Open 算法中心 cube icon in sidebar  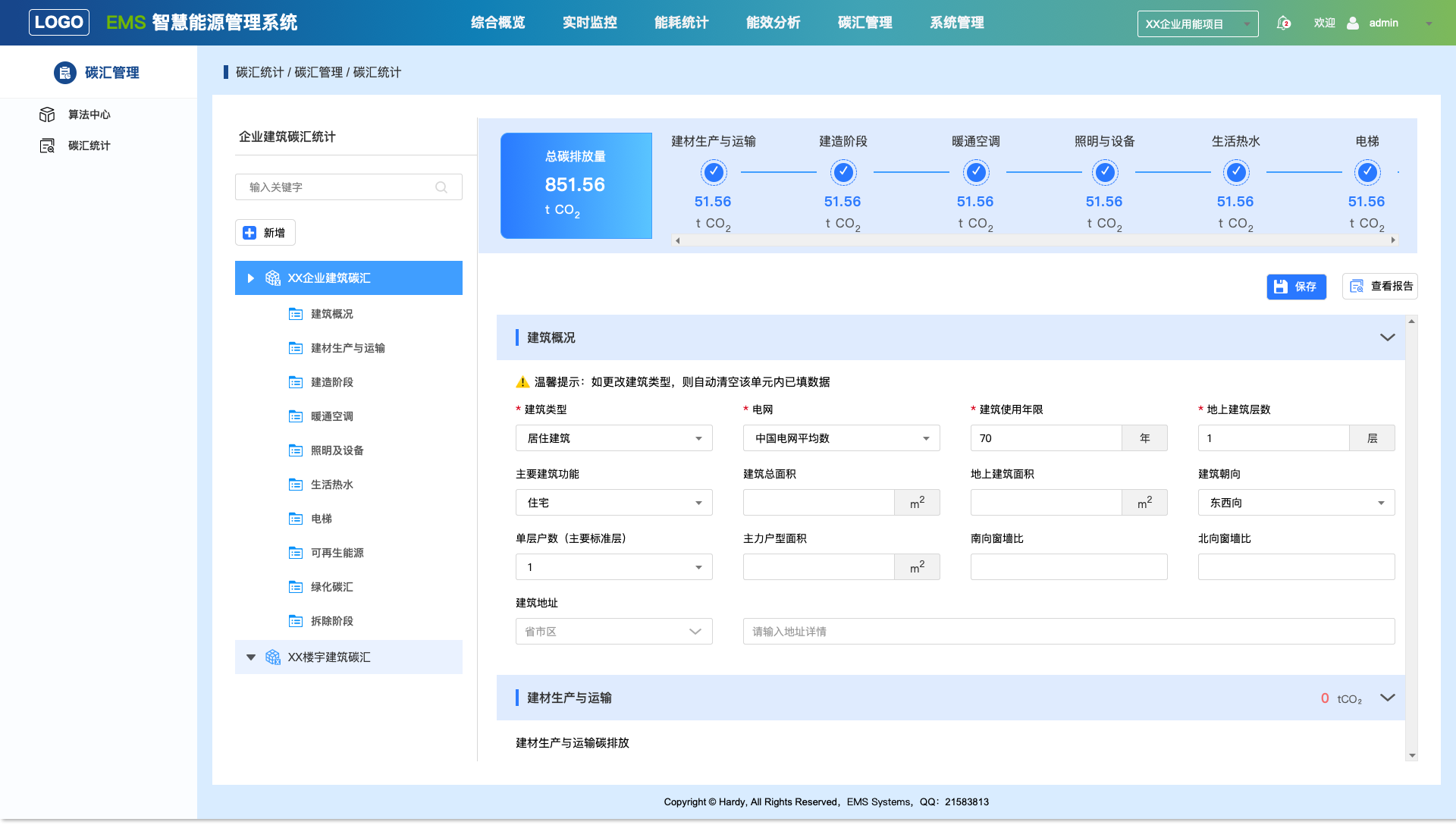47,114
